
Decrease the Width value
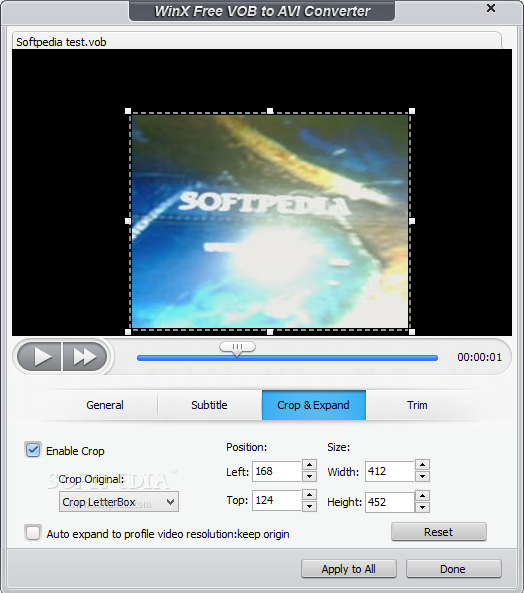point(423,477)
